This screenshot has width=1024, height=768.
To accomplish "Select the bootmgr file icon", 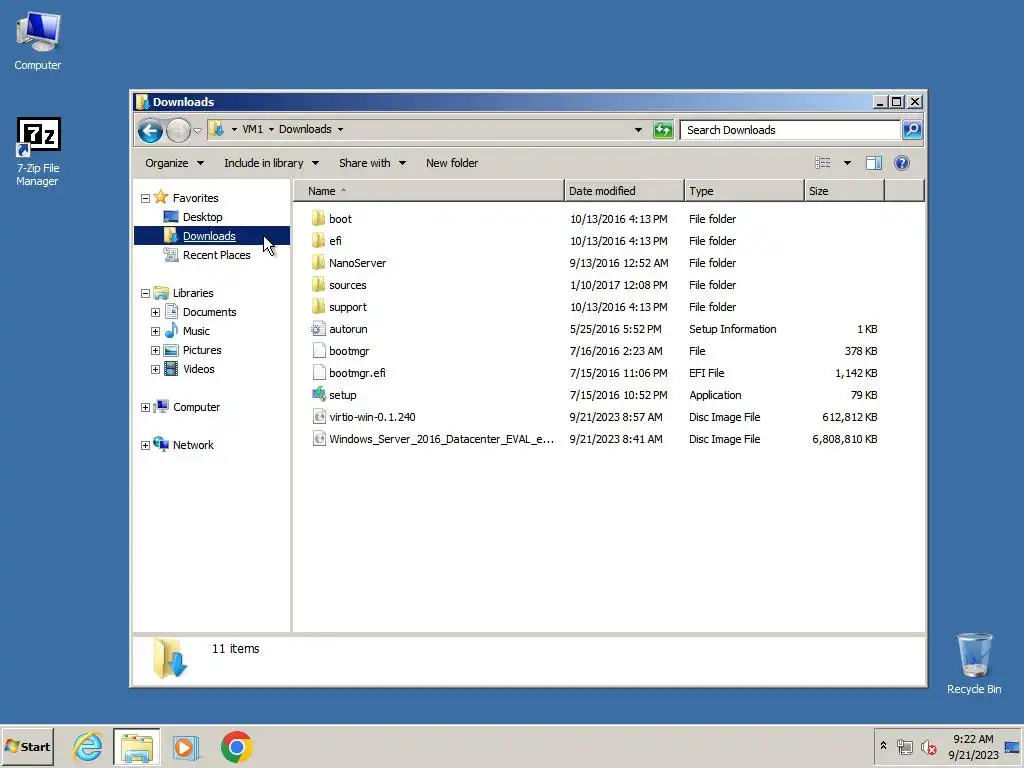I will [x=318, y=351].
